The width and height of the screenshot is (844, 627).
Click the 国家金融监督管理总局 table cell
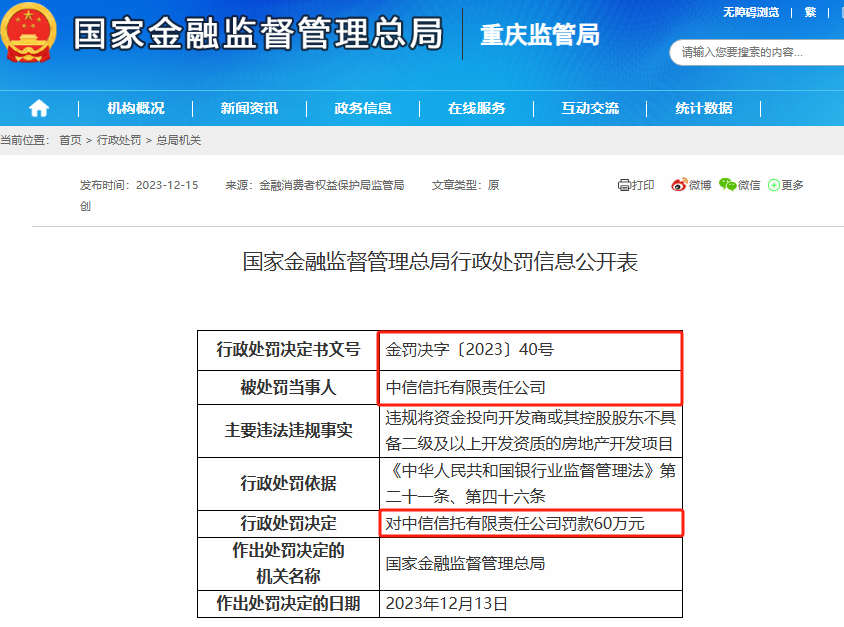(530, 563)
